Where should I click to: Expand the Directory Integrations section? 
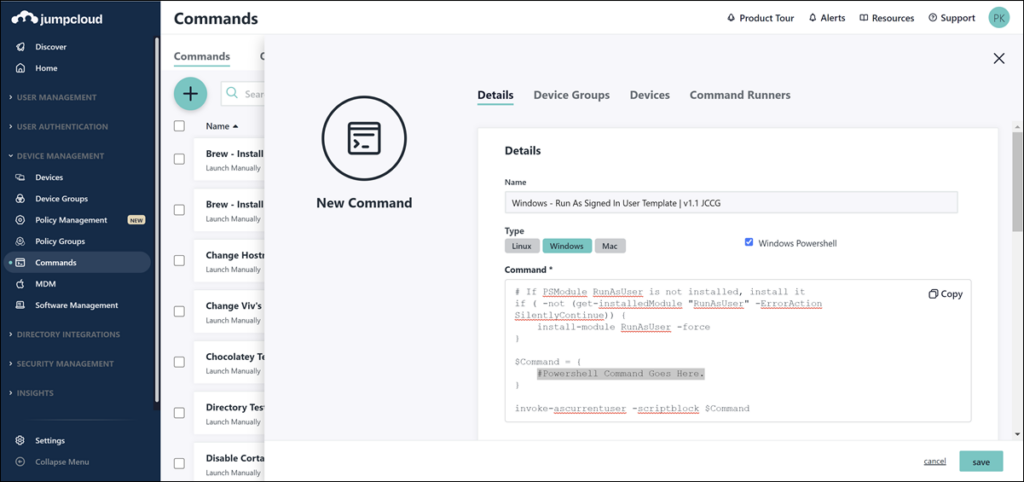click(68, 334)
